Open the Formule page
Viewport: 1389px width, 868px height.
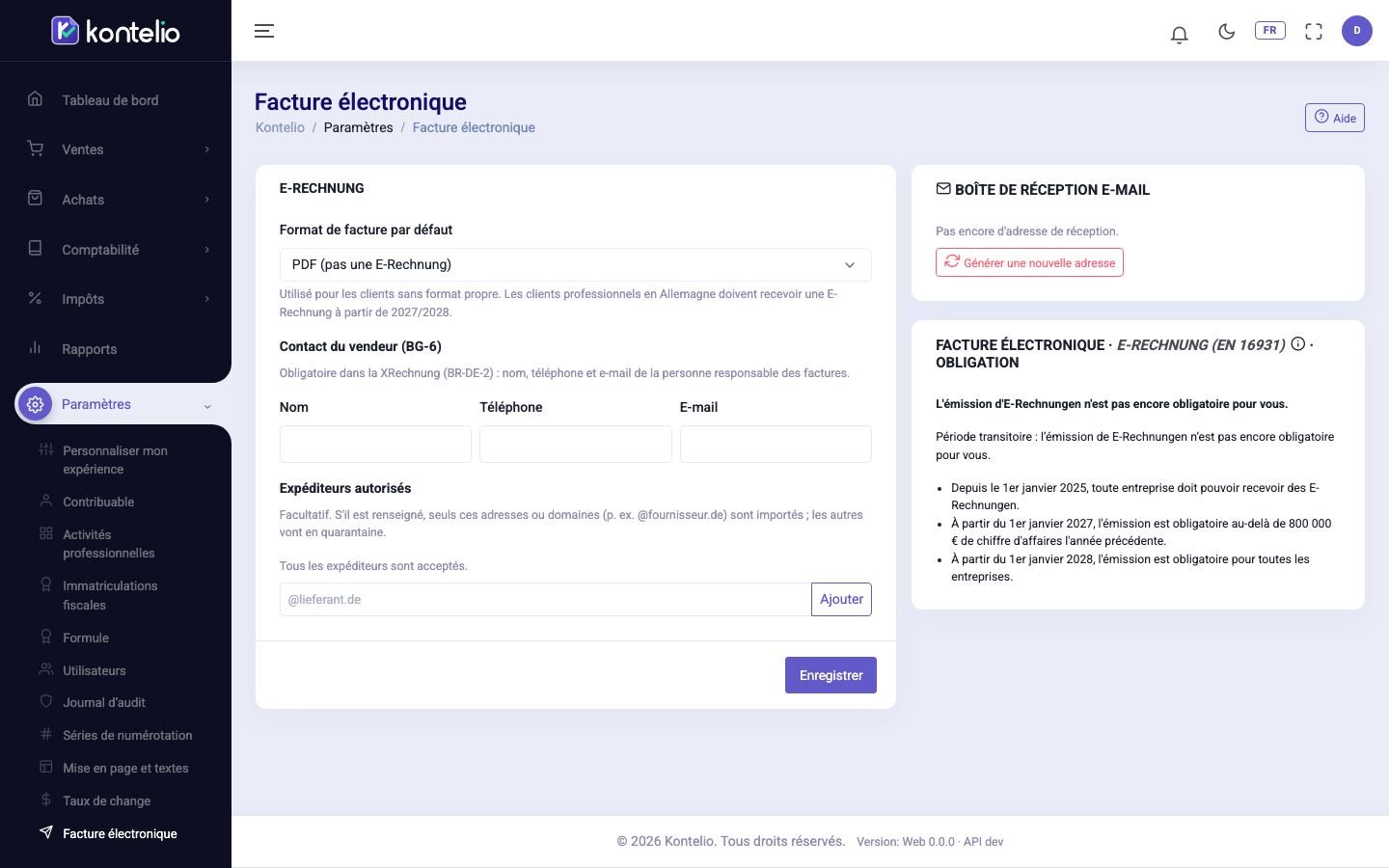tap(86, 637)
